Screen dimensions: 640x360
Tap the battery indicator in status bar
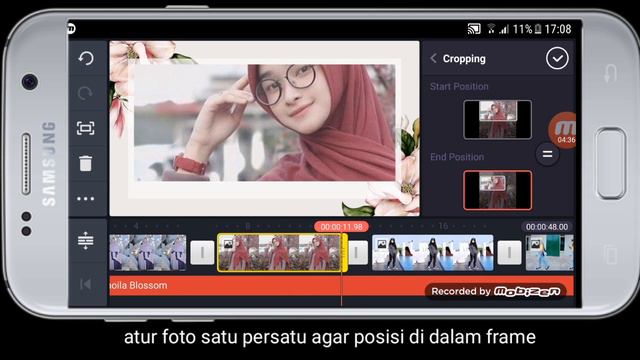[x=538, y=29]
